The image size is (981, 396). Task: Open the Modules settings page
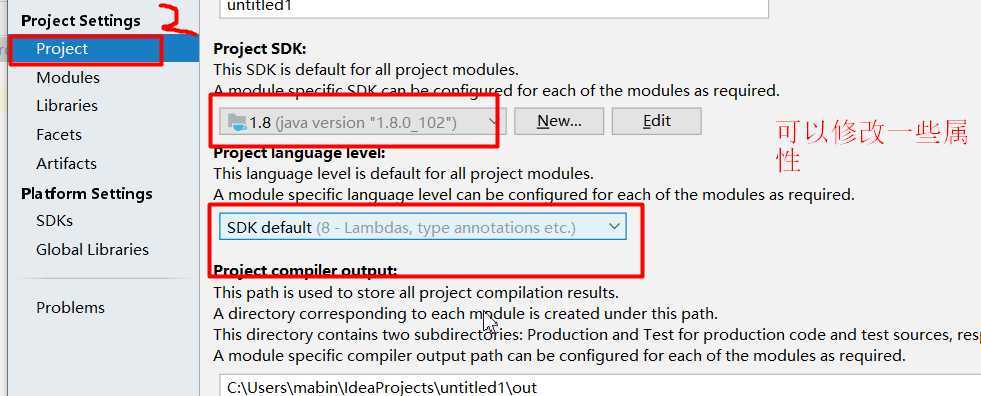pyautogui.click(x=68, y=78)
